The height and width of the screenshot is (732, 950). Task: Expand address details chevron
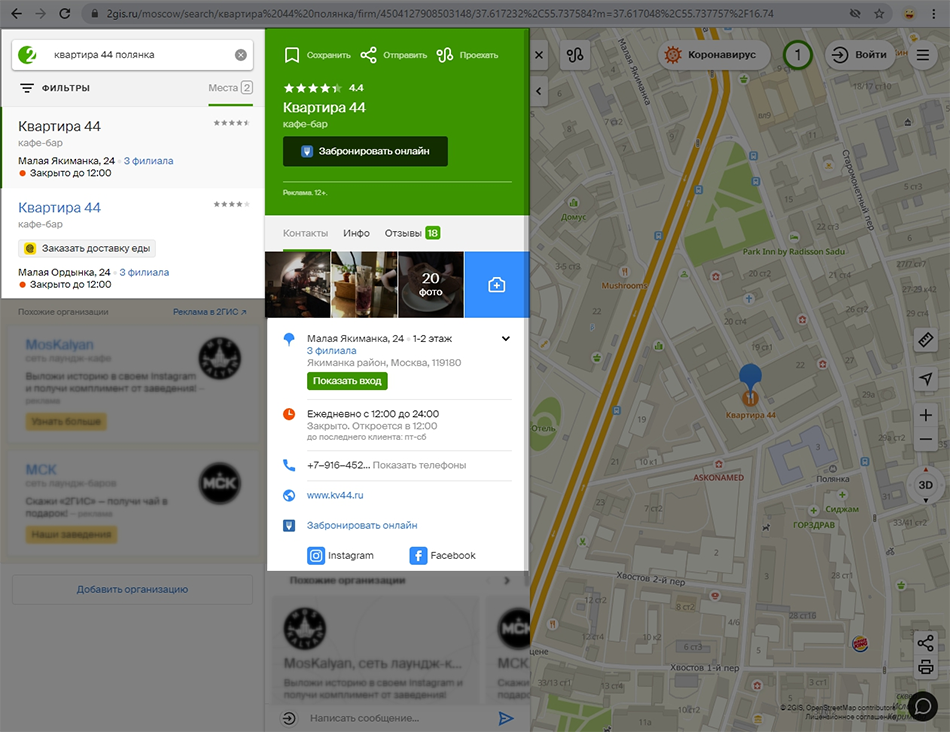pos(505,339)
